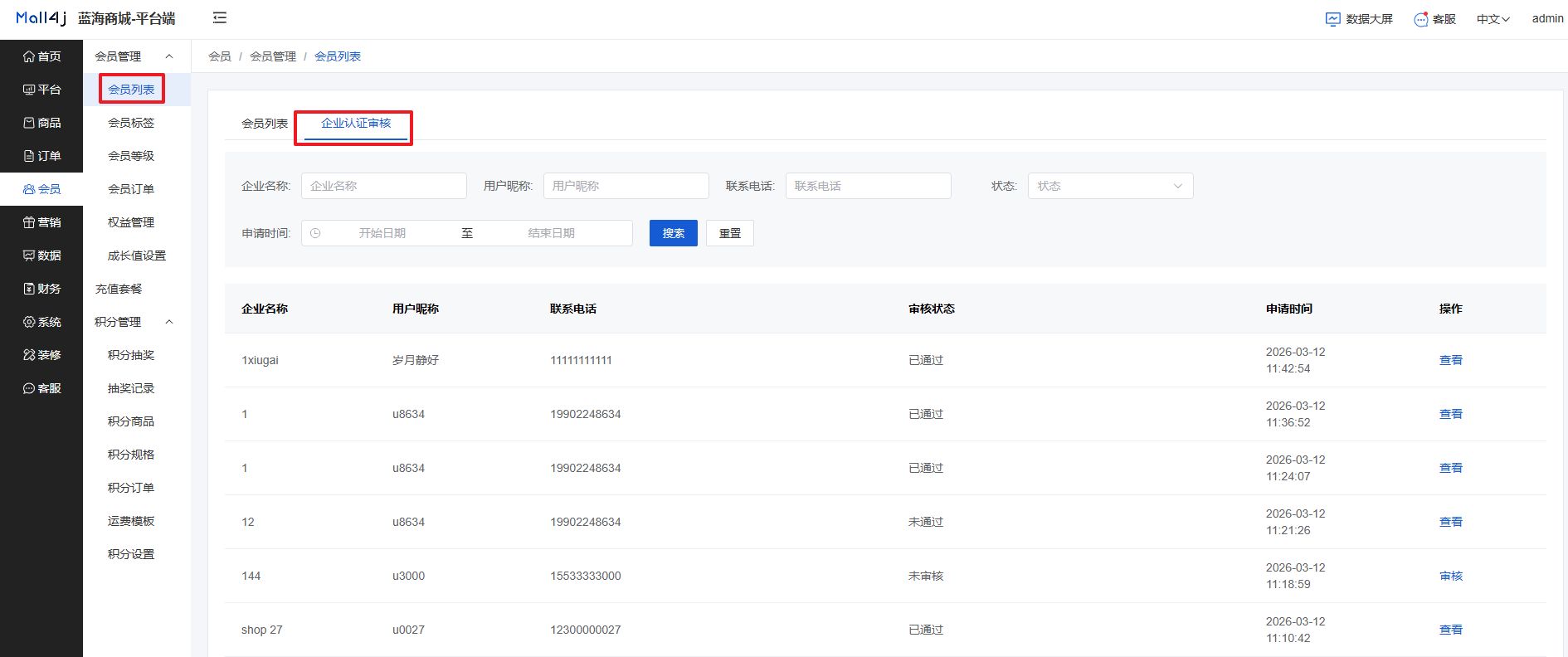Open the 系统 system section

41,322
